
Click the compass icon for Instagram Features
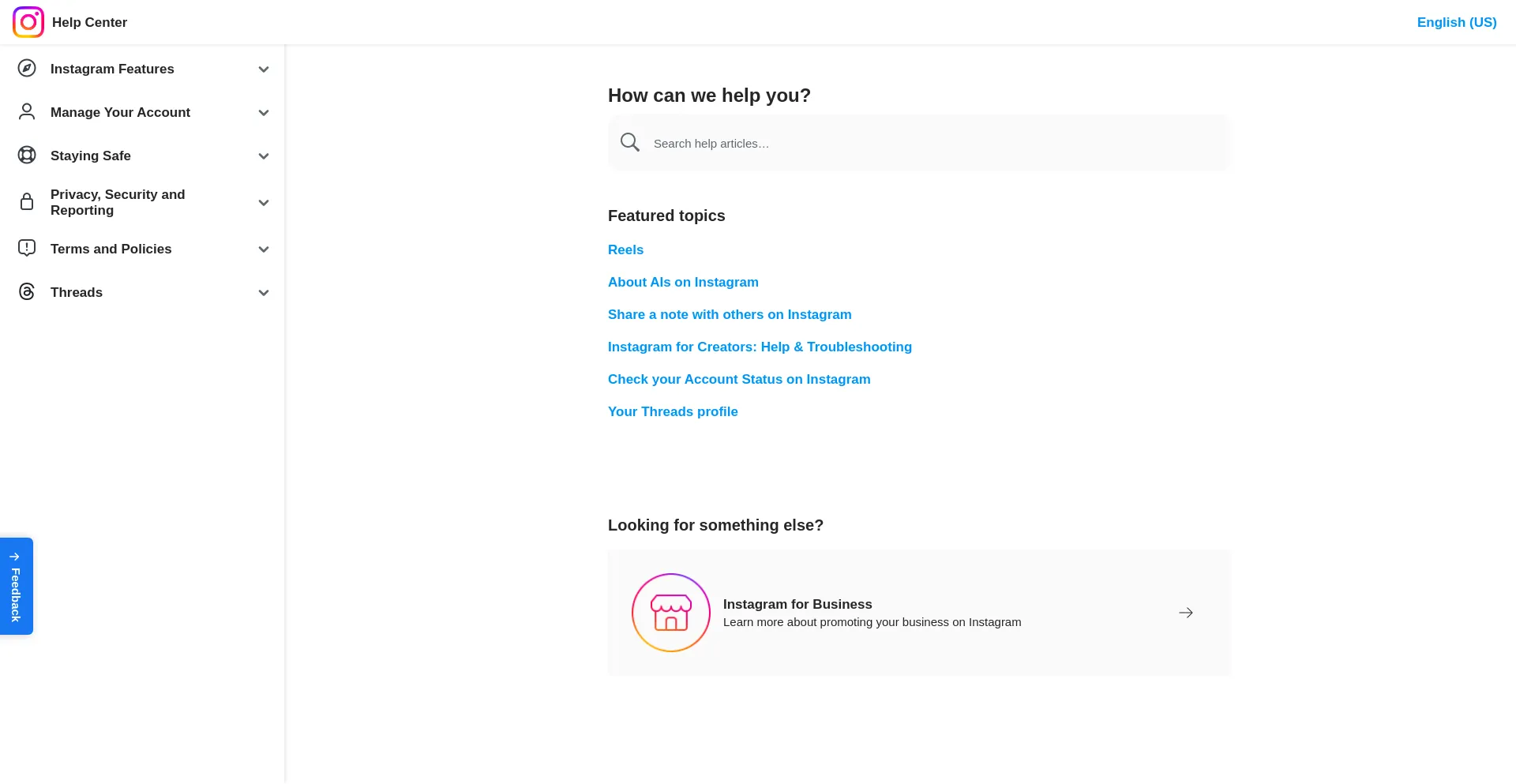tap(27, 69)
